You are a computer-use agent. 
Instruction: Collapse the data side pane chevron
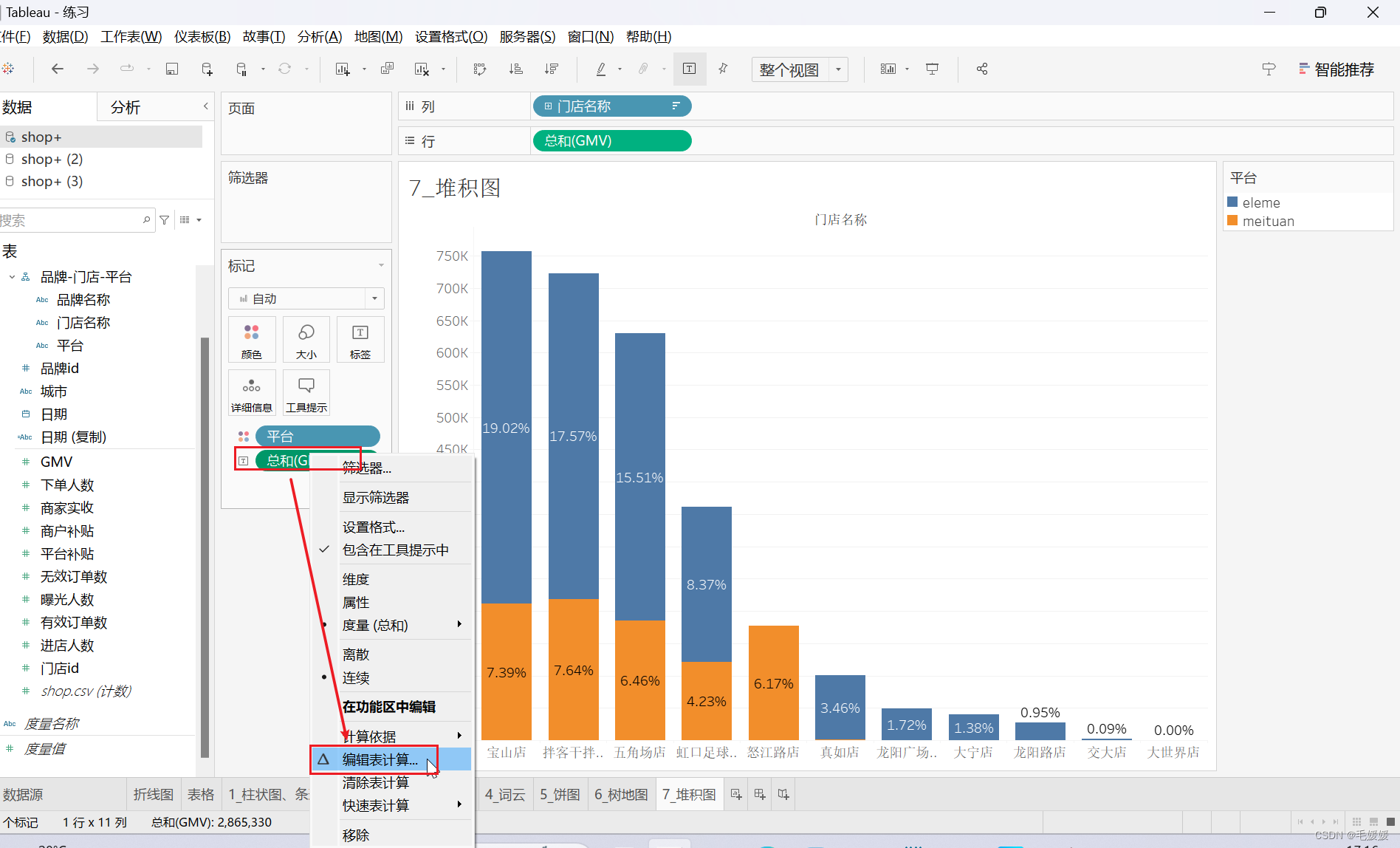(x=205, y=106)
